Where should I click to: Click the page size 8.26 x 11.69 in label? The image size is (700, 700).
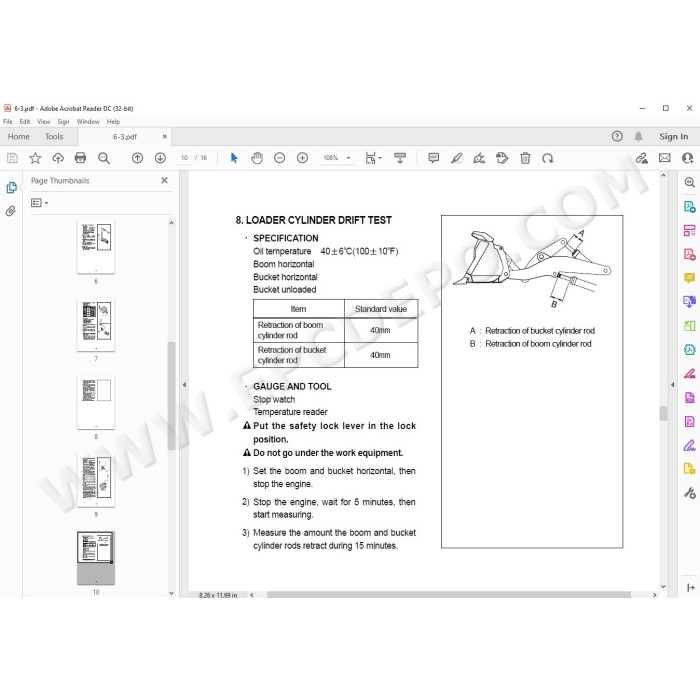(x=218, y=595)
